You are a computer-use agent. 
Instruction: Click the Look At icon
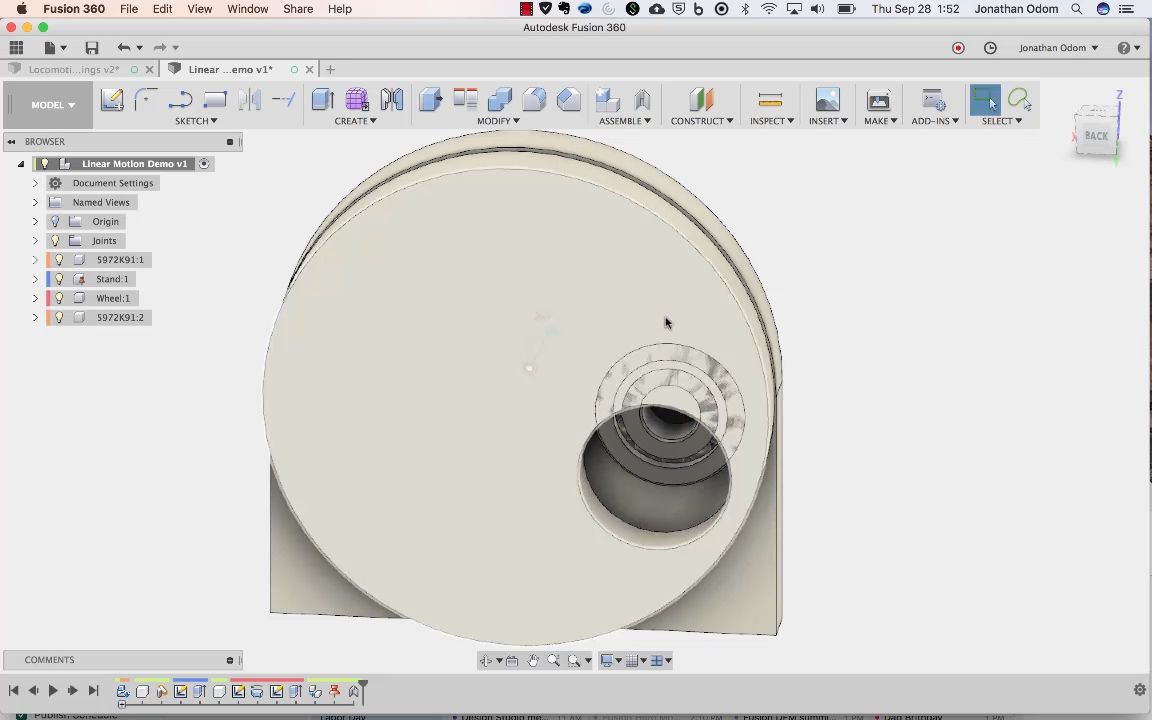coord(512,660)
